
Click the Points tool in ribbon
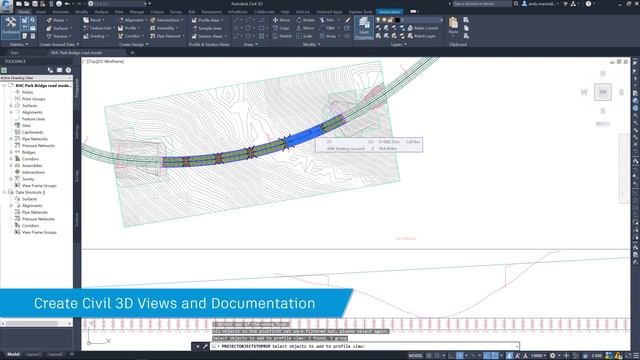point(56,20)
